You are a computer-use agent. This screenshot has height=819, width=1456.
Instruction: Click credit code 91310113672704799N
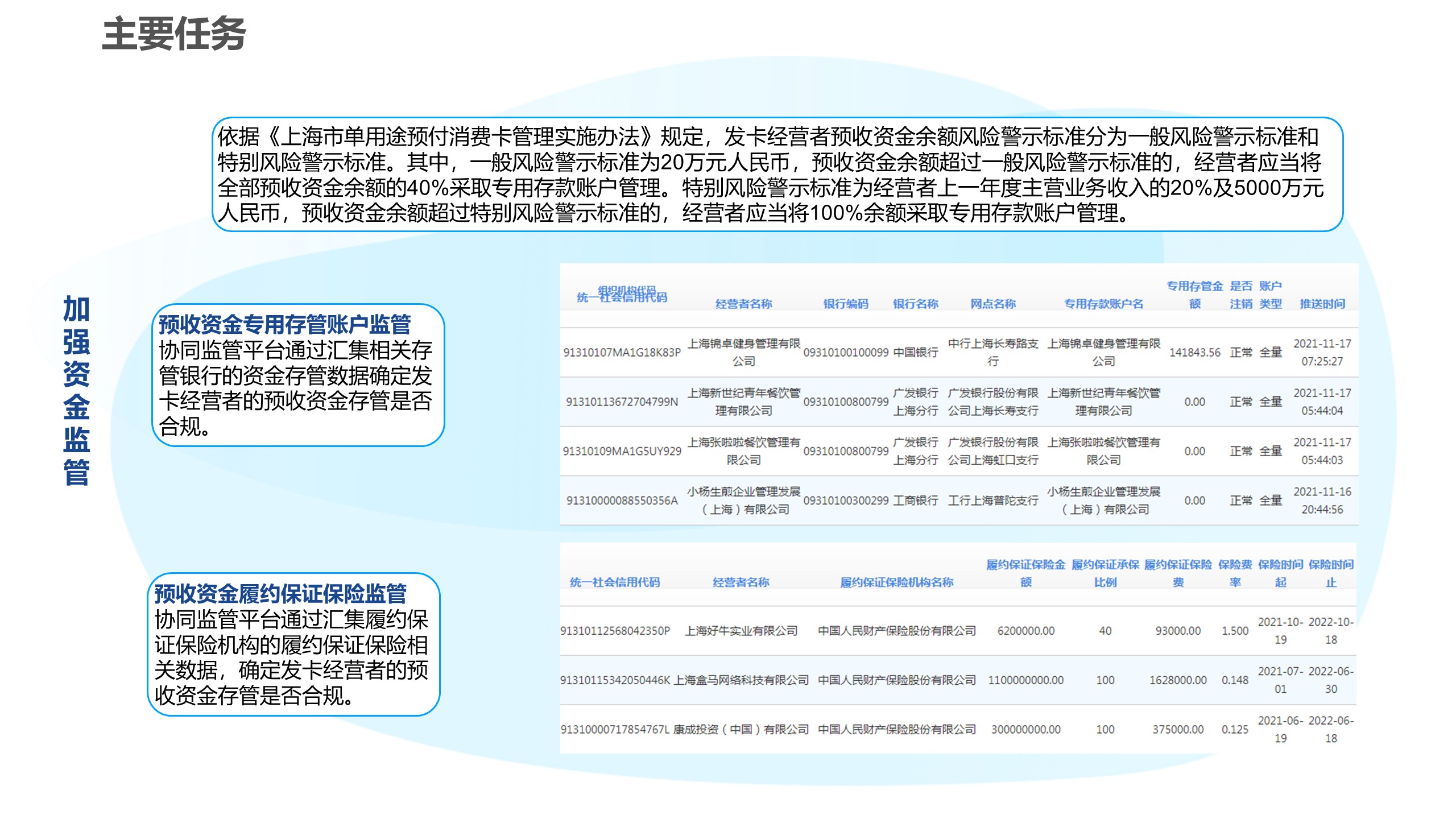[622, 402]
